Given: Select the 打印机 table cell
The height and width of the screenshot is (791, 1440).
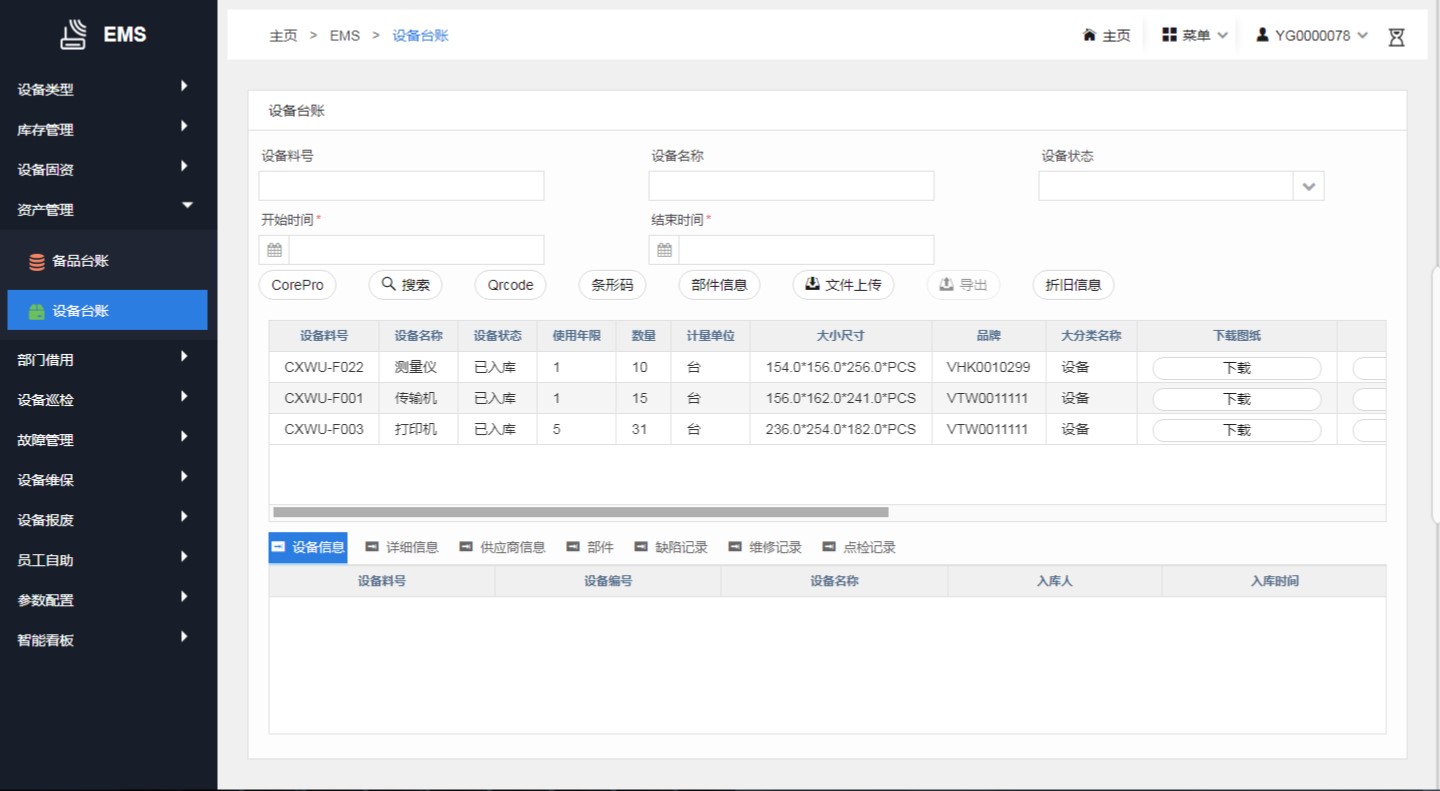Looking at the screenshot, I should click(419, 429).
